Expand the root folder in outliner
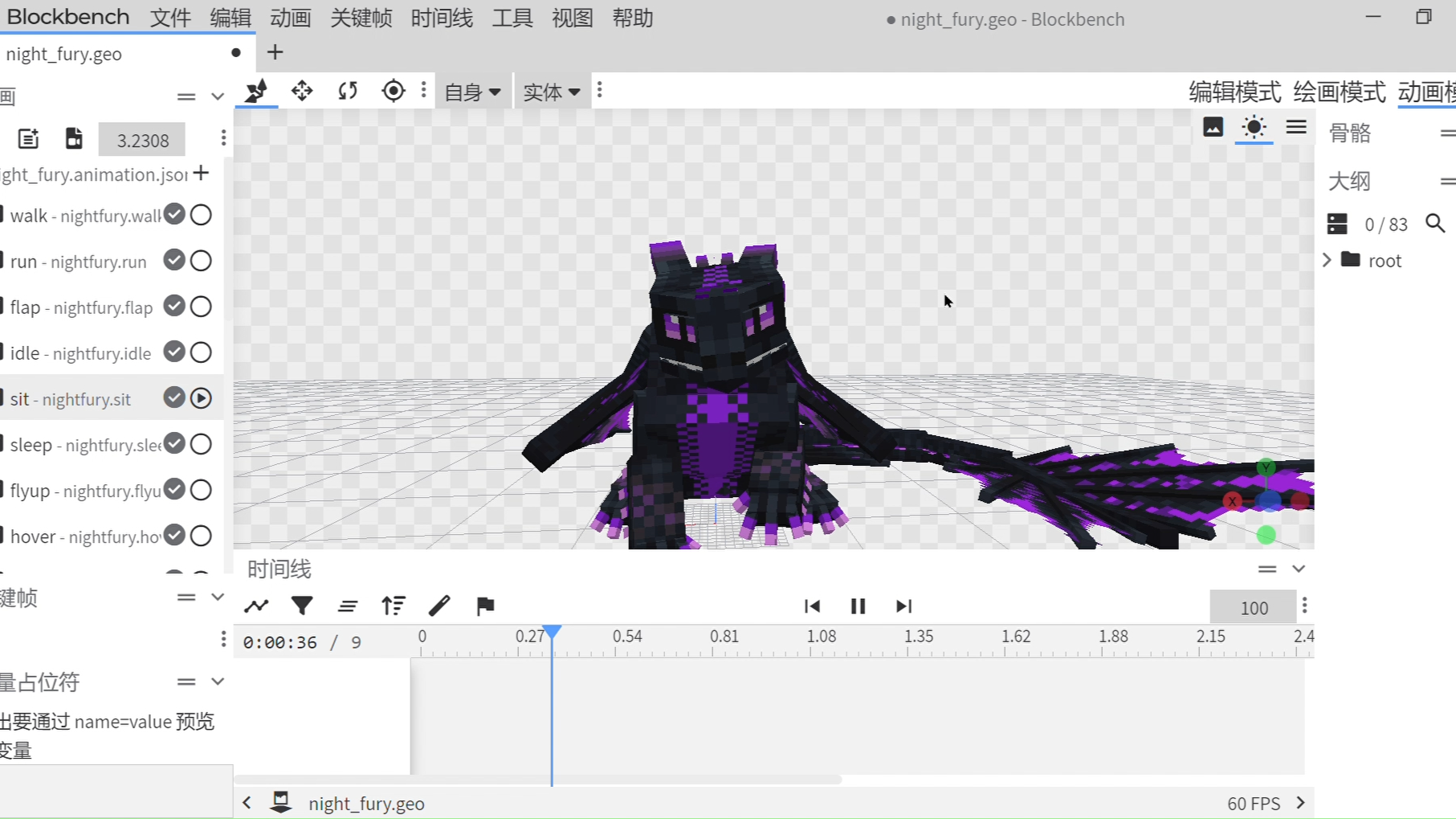 coord(1327,260)
